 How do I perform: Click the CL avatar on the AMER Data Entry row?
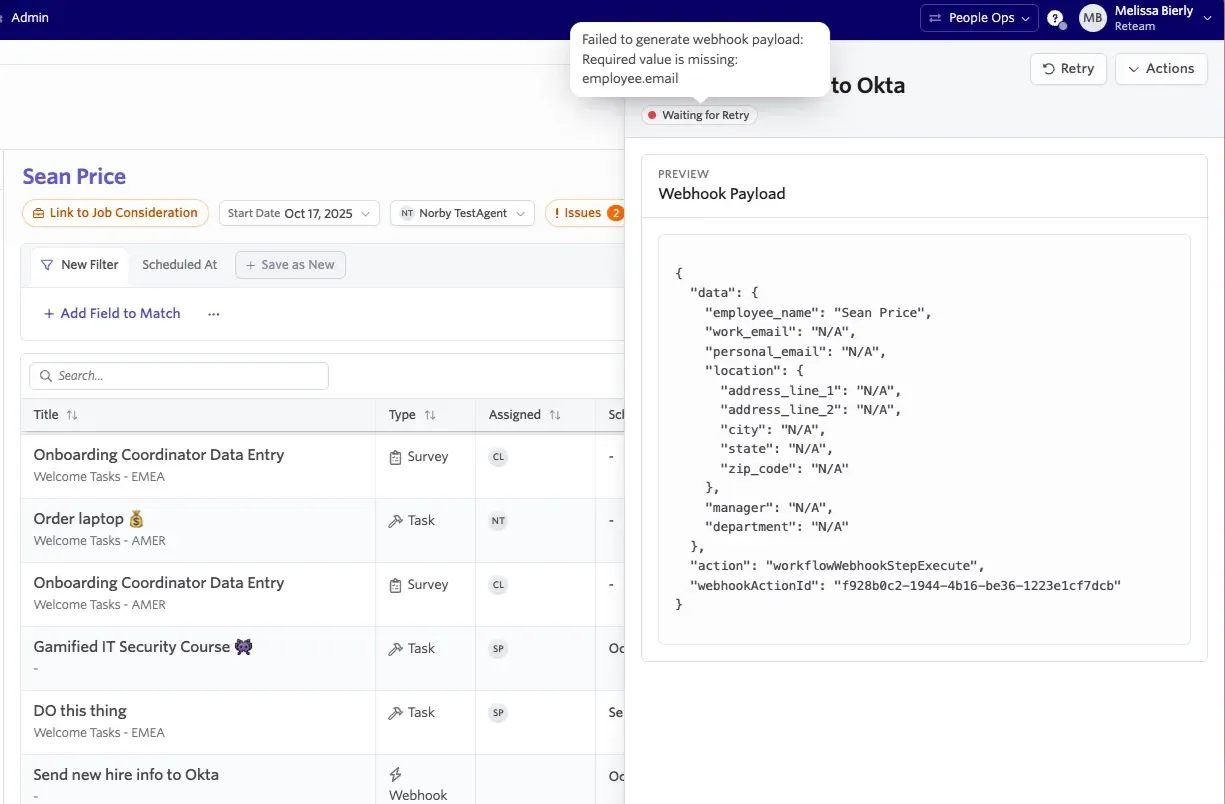498,585
